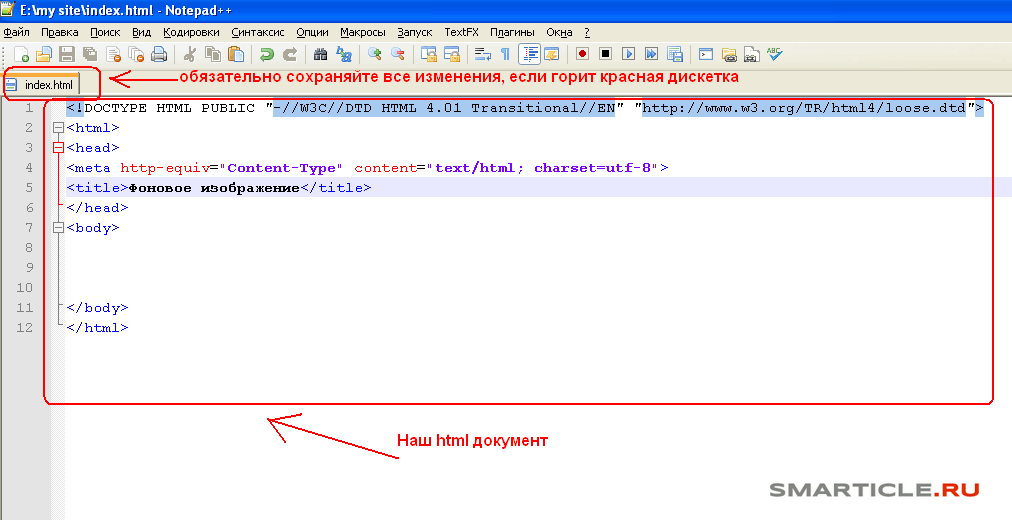Collapse the head tag fold marker
Viewport: 1012px width, 520px height.
58,148
